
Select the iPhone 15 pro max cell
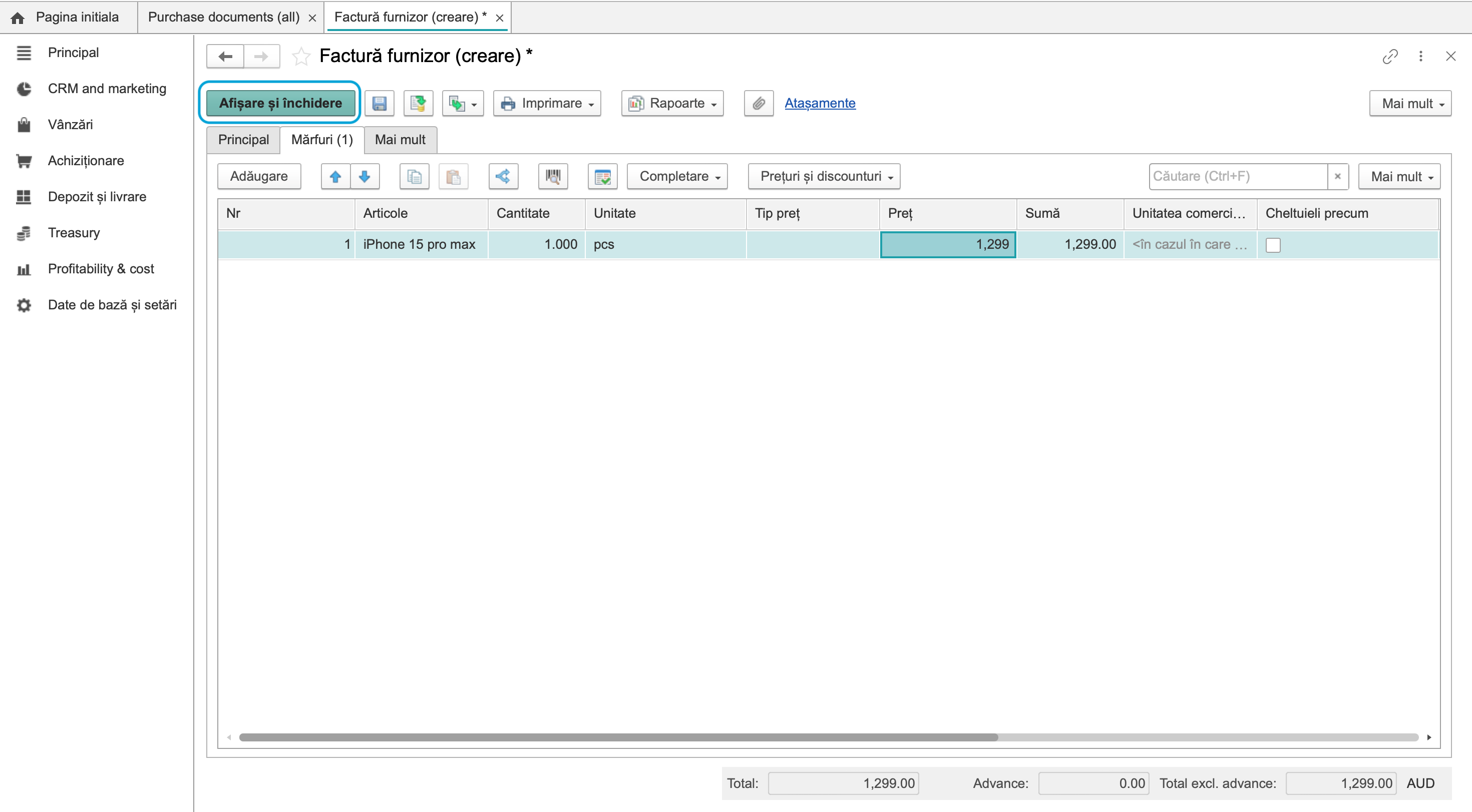click(x=421, y=245)
